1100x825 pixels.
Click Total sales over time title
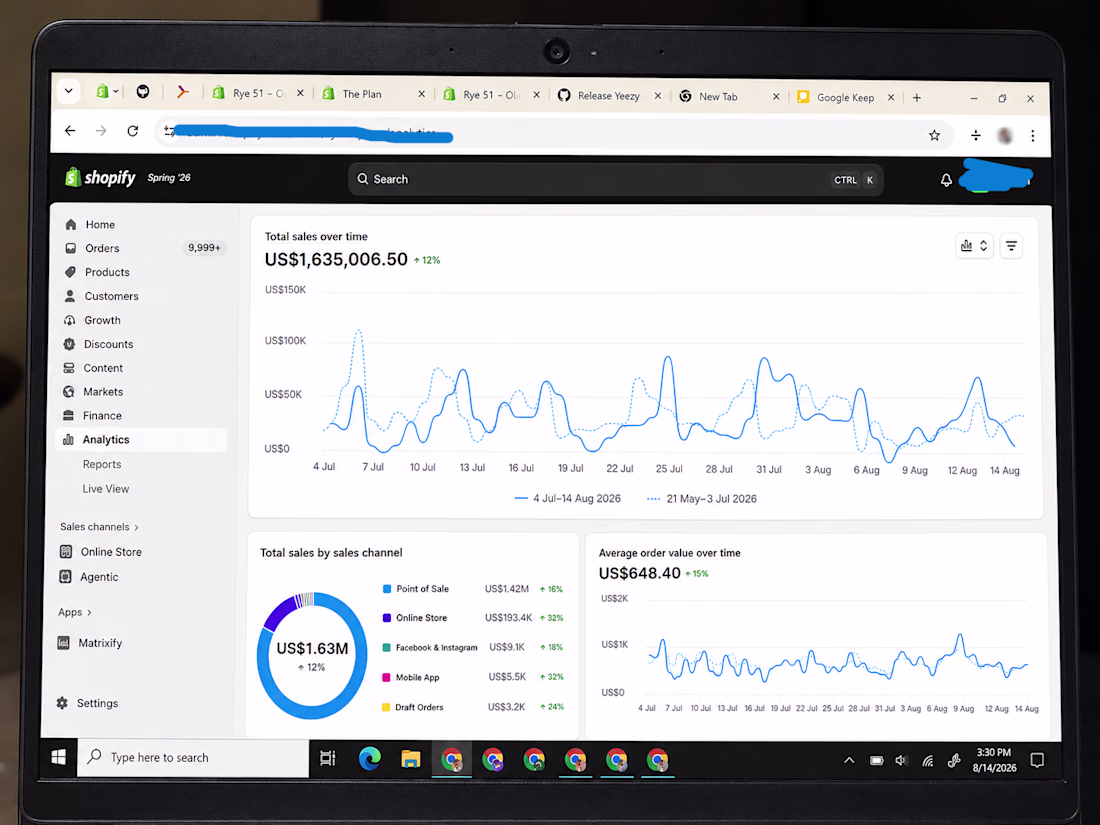pos(316,236)
